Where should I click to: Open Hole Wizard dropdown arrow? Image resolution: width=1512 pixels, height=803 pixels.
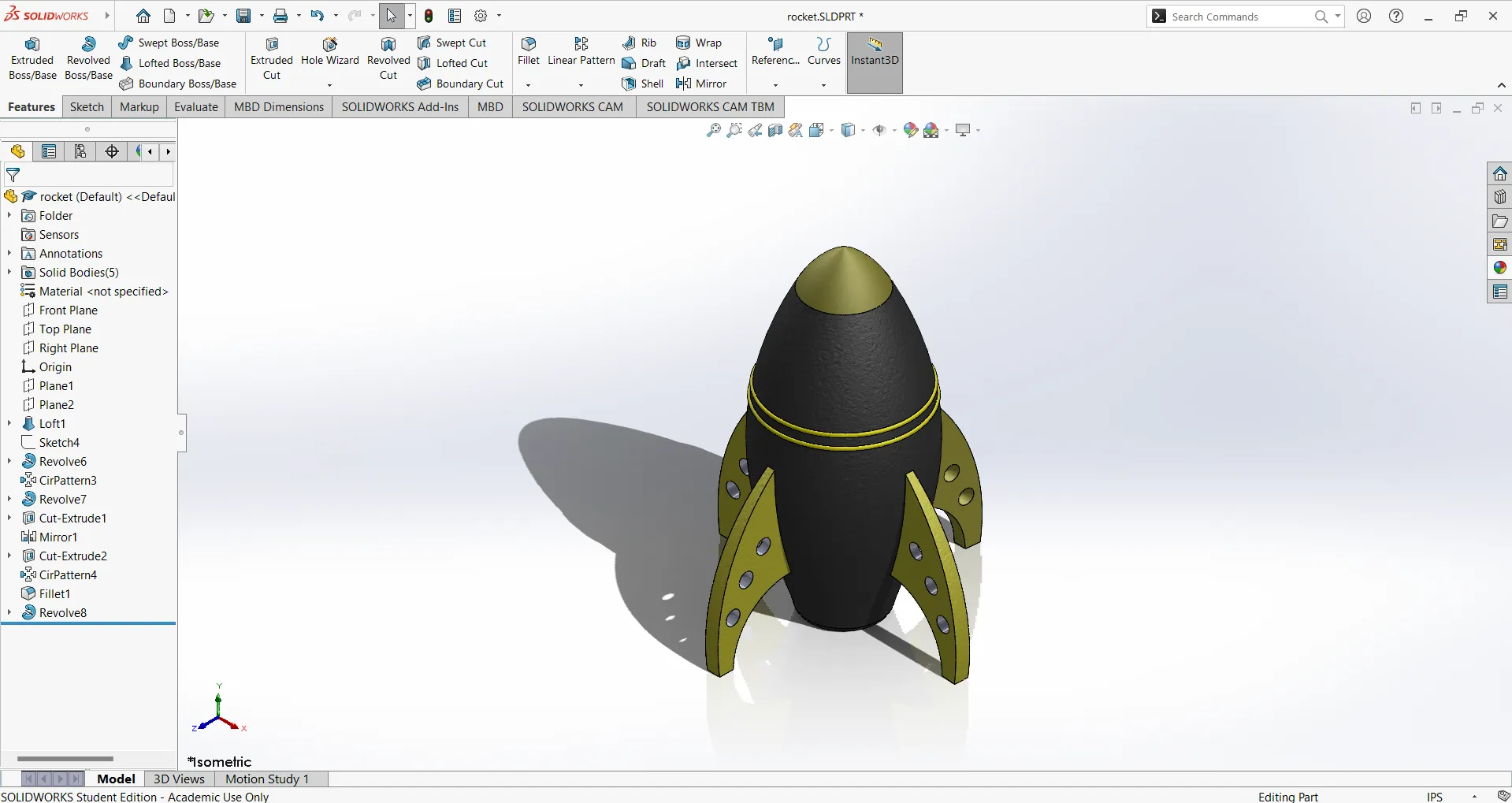[x=329, y=85]
